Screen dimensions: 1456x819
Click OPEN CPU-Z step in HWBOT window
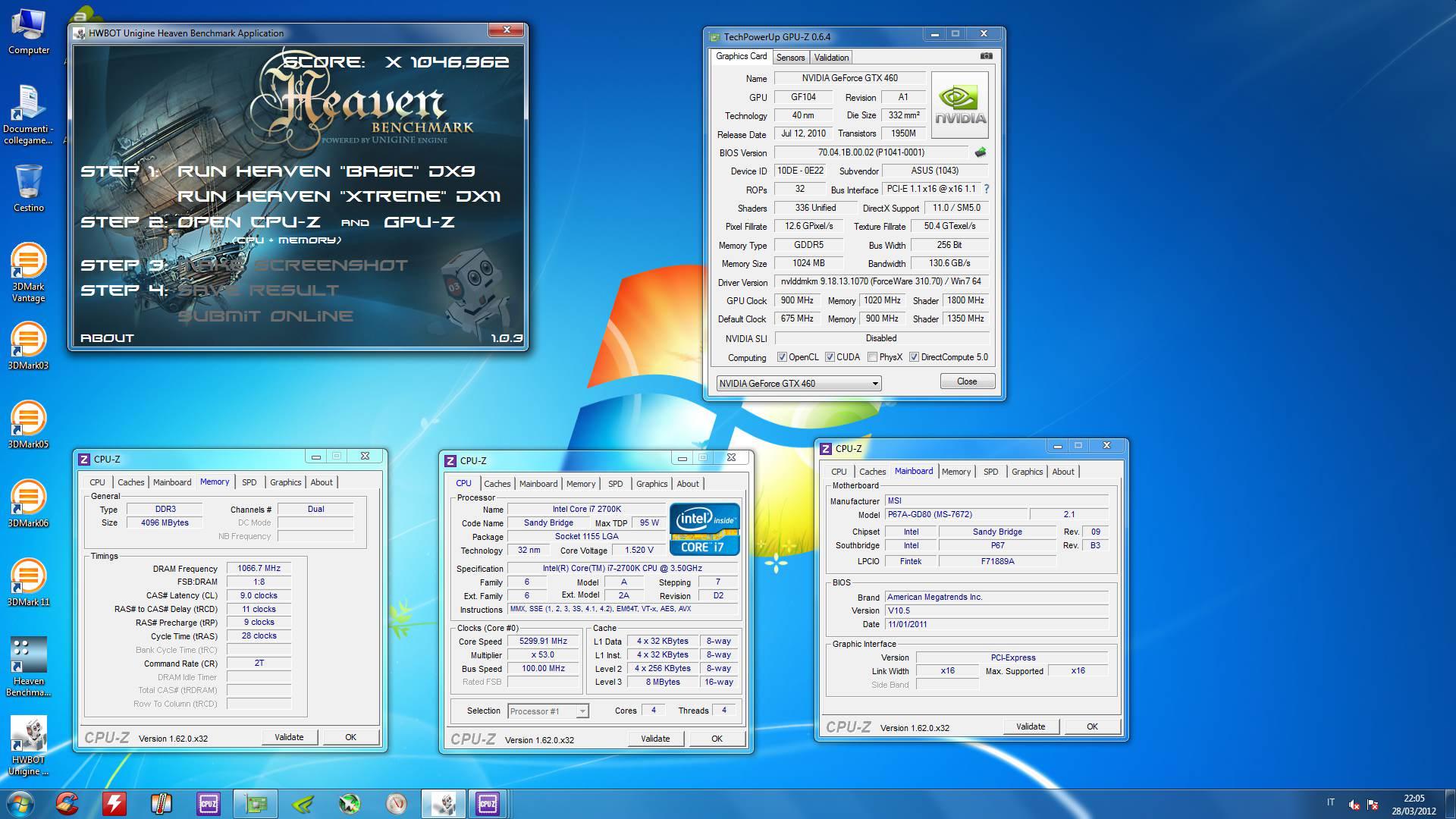point(249,222)
